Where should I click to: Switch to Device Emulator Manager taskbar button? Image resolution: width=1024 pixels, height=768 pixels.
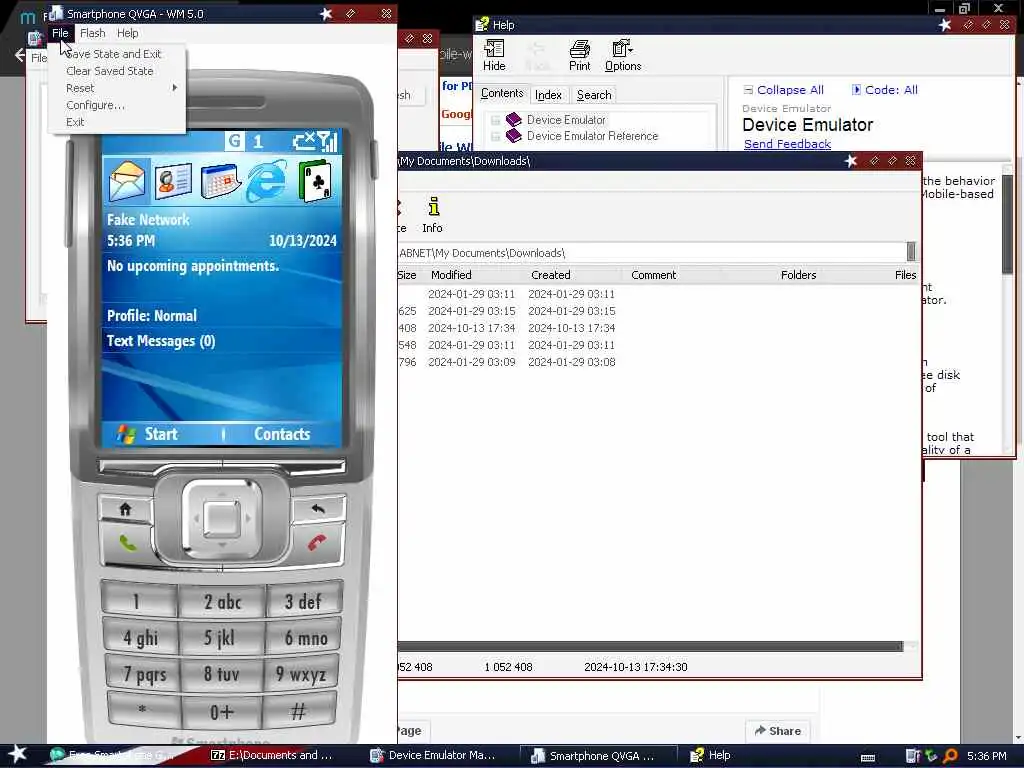coord(433,756)
